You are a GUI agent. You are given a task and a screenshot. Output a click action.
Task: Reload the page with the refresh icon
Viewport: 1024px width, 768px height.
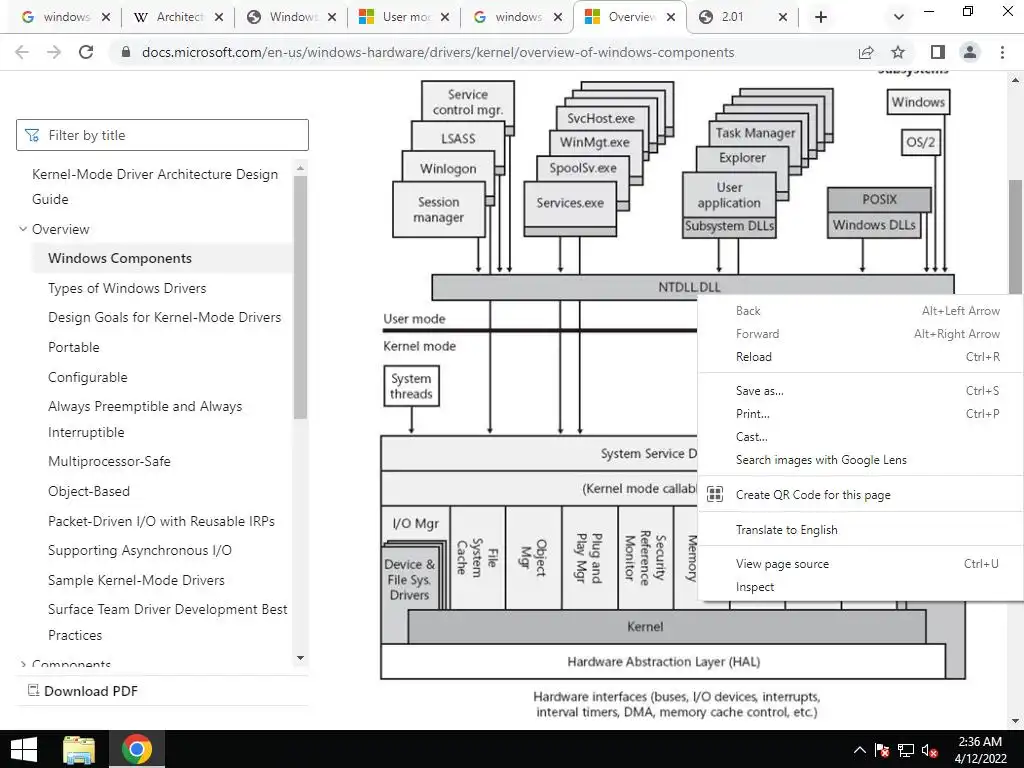(x=86, y=52)
